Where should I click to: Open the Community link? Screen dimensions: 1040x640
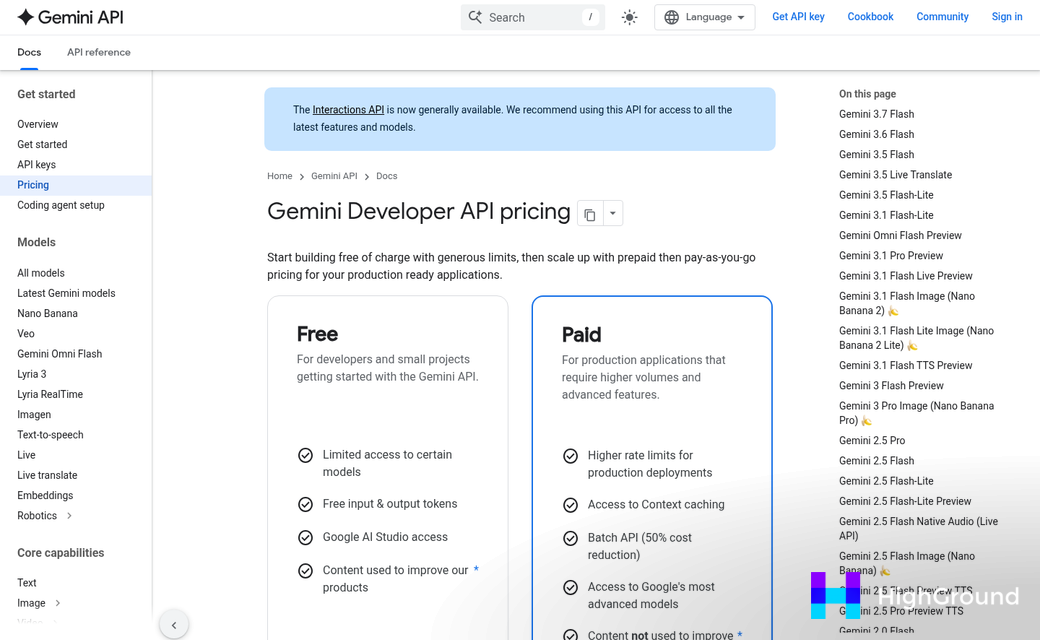tap(942, 17)
